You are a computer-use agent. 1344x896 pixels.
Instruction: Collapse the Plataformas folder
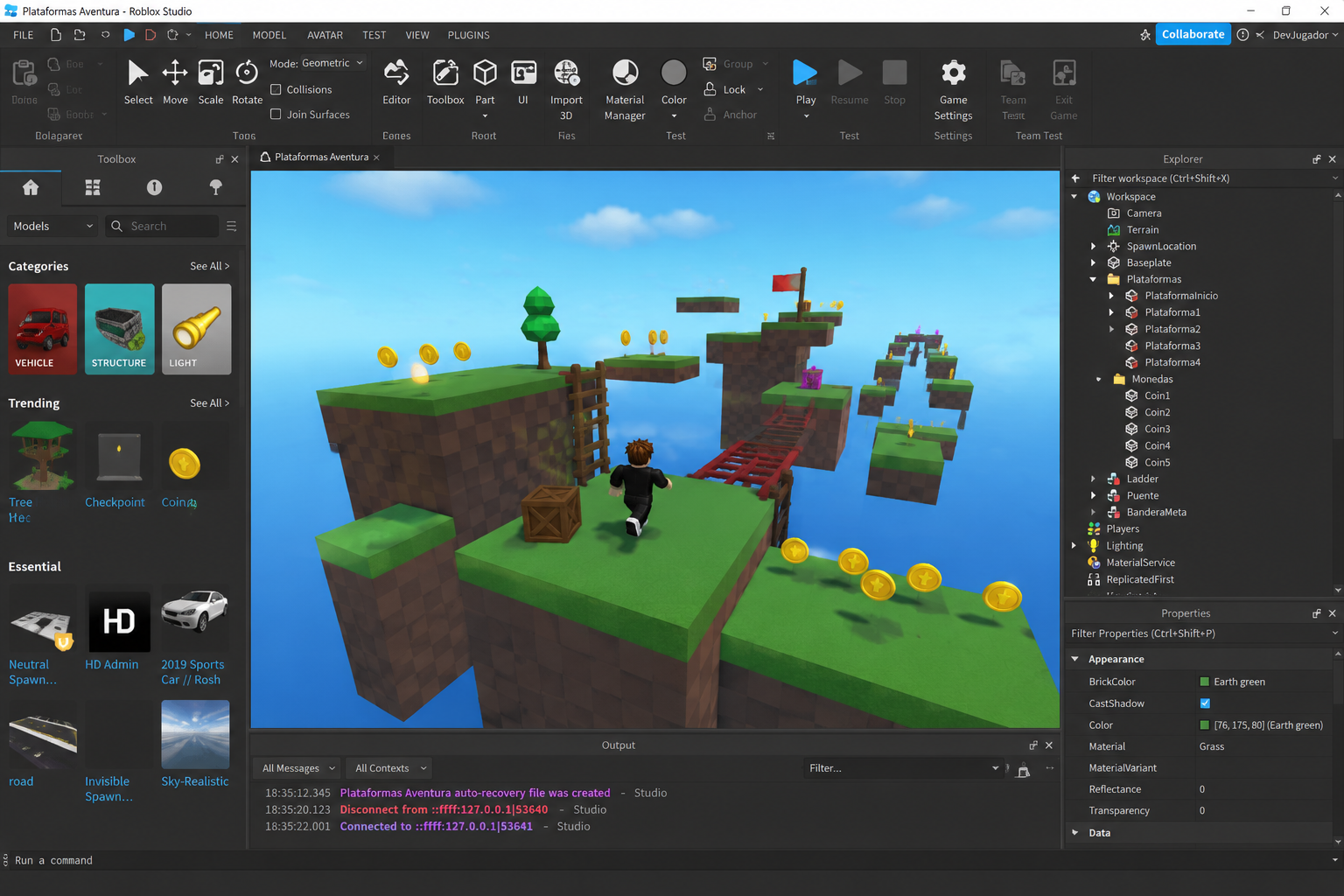pos(1093,279)
